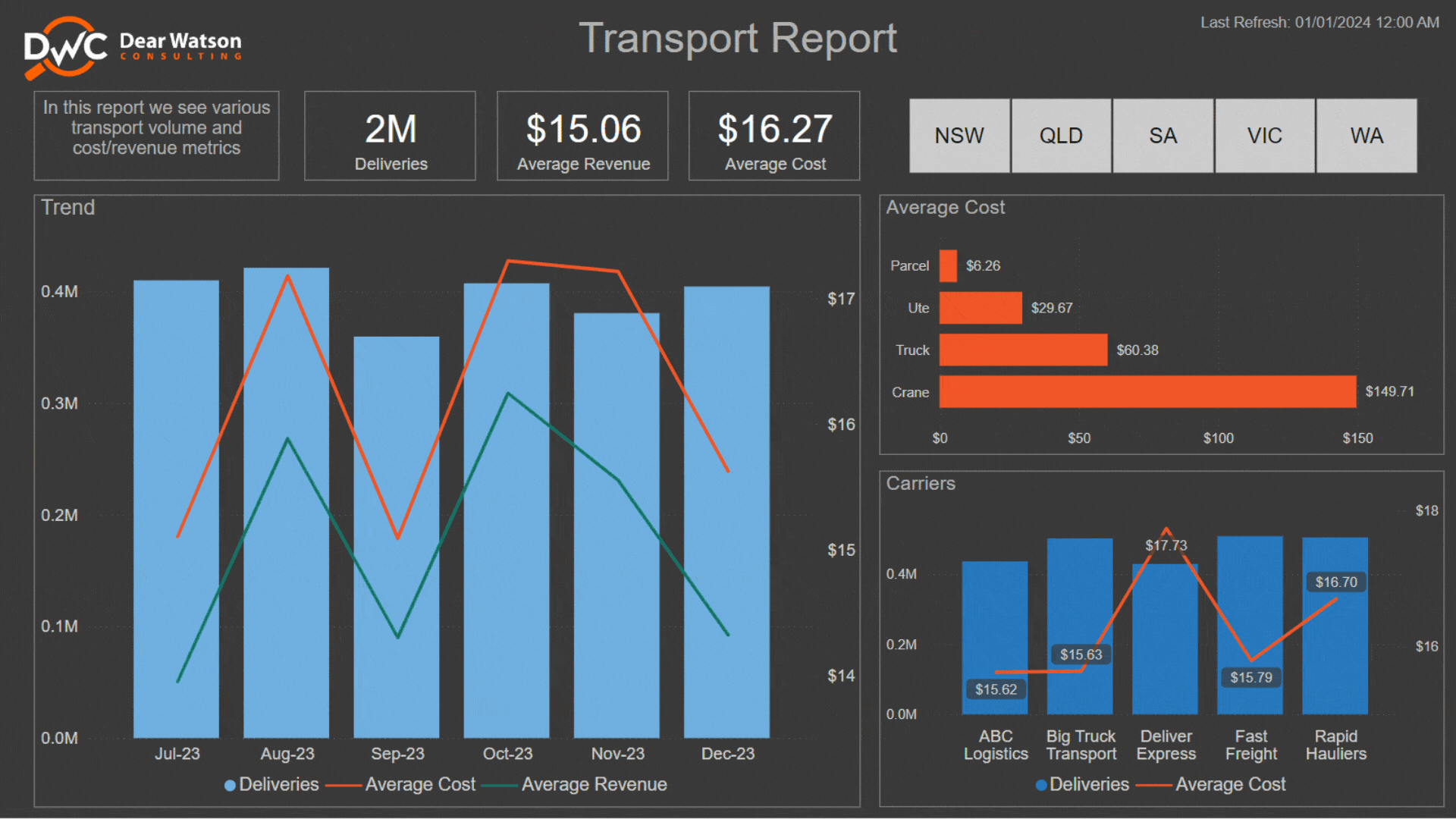Click Deliveries legend marker in Trend chart
Image resolution: width=1456 pixels, height=819 pixels.
click(230, 785)
